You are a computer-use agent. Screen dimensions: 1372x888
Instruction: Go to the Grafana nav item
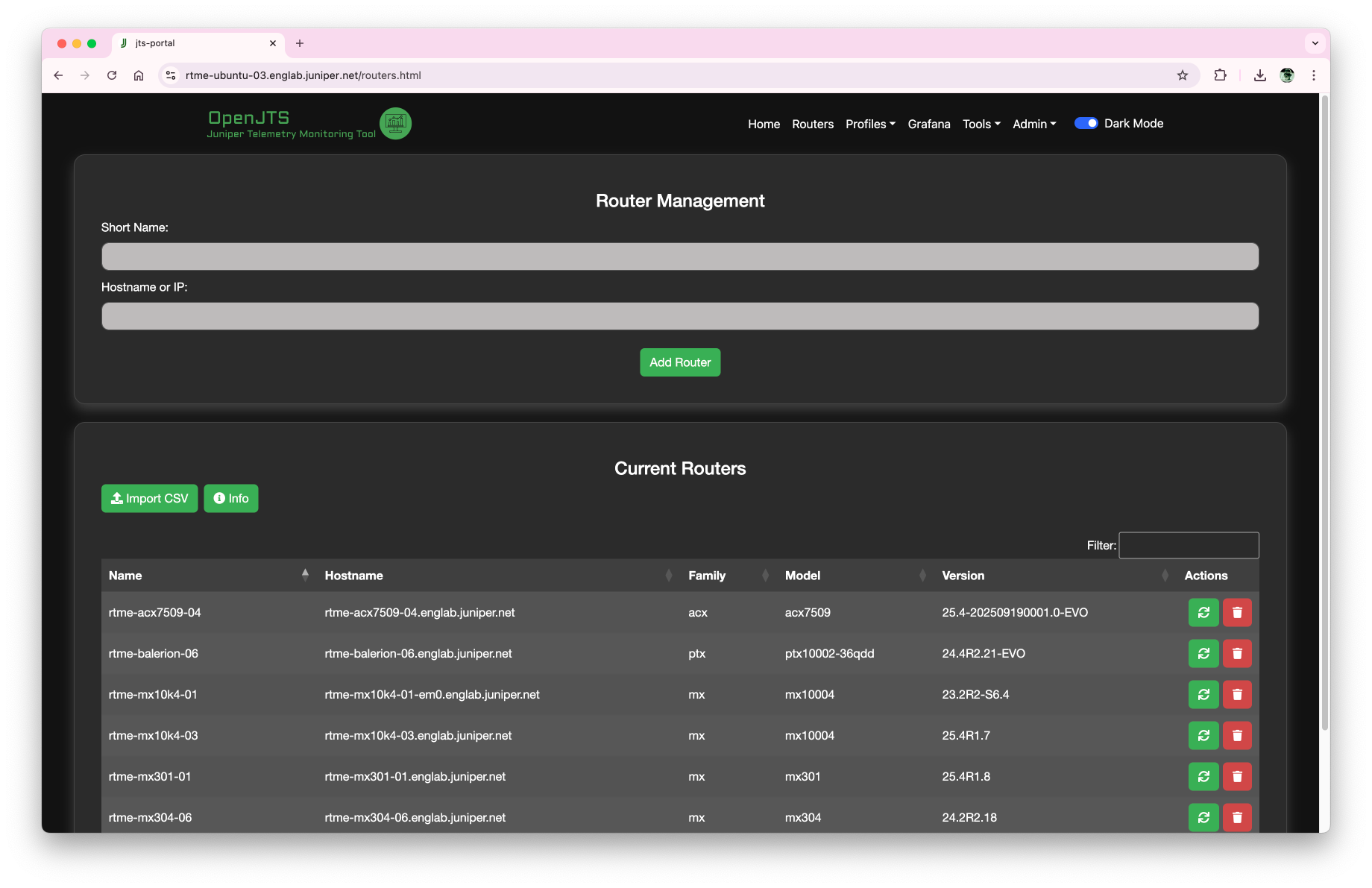point(928,125)
